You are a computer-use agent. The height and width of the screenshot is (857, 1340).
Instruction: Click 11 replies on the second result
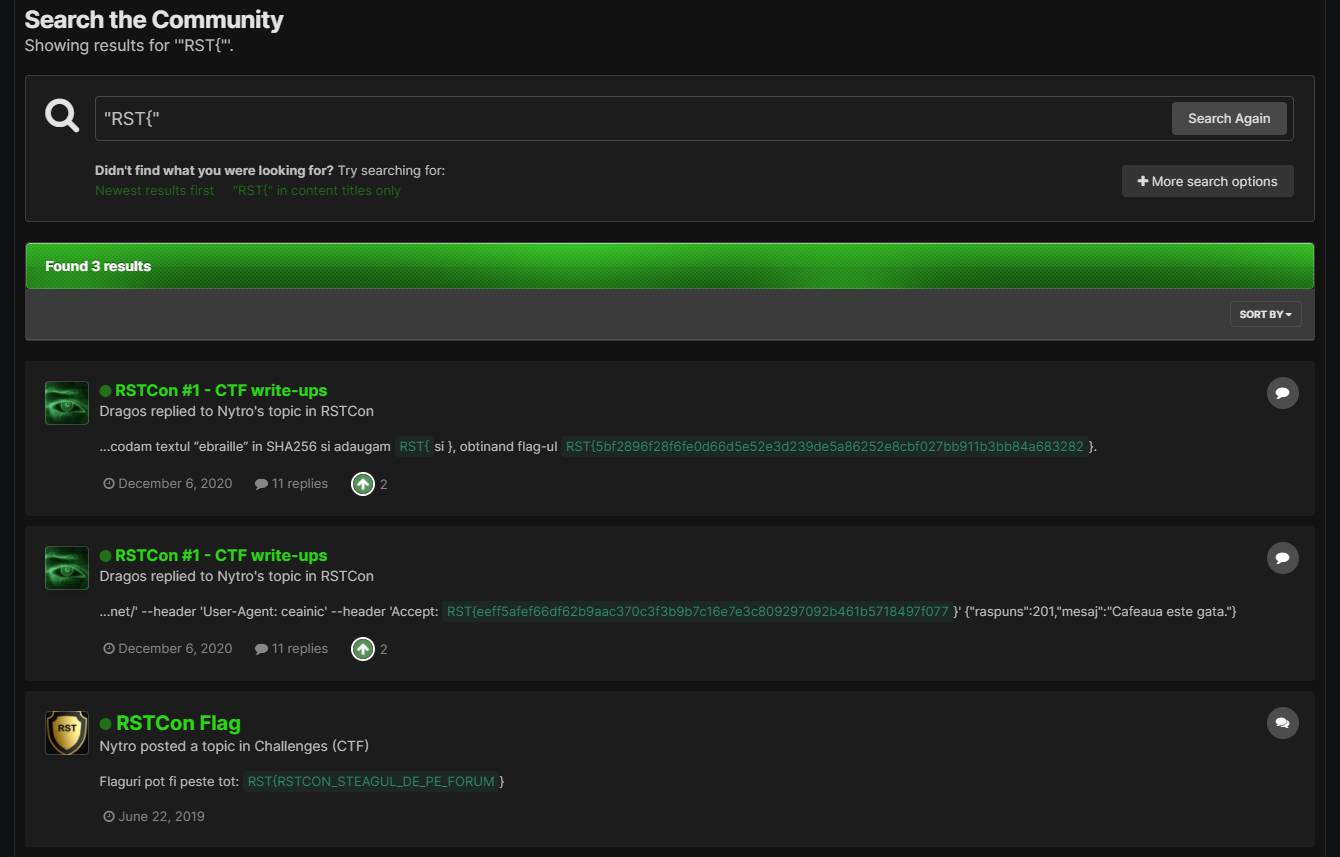click(x=299, y=648)
